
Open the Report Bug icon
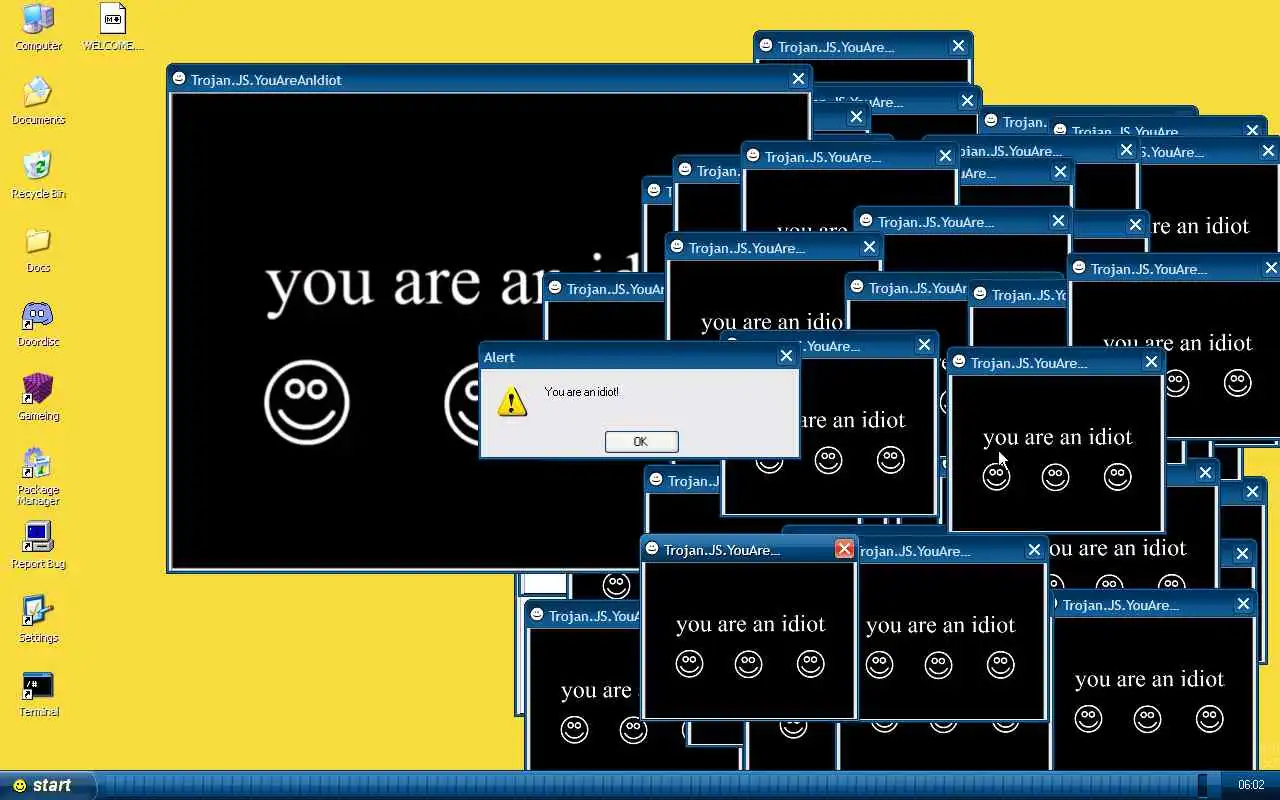(x=38, y=545)
